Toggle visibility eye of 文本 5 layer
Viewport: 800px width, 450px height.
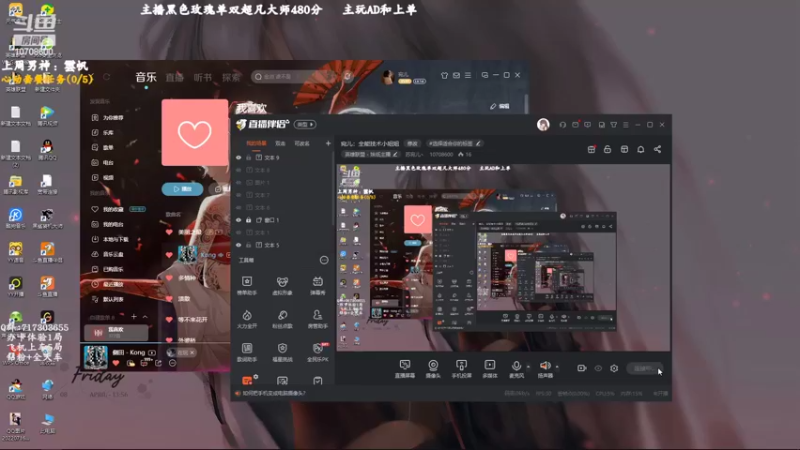[x=238, y=245]
